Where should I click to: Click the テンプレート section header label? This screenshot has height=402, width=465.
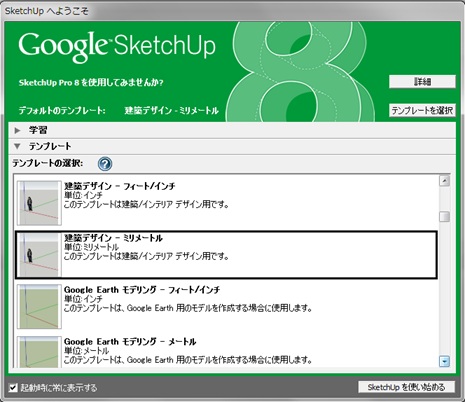coord(50,146)
